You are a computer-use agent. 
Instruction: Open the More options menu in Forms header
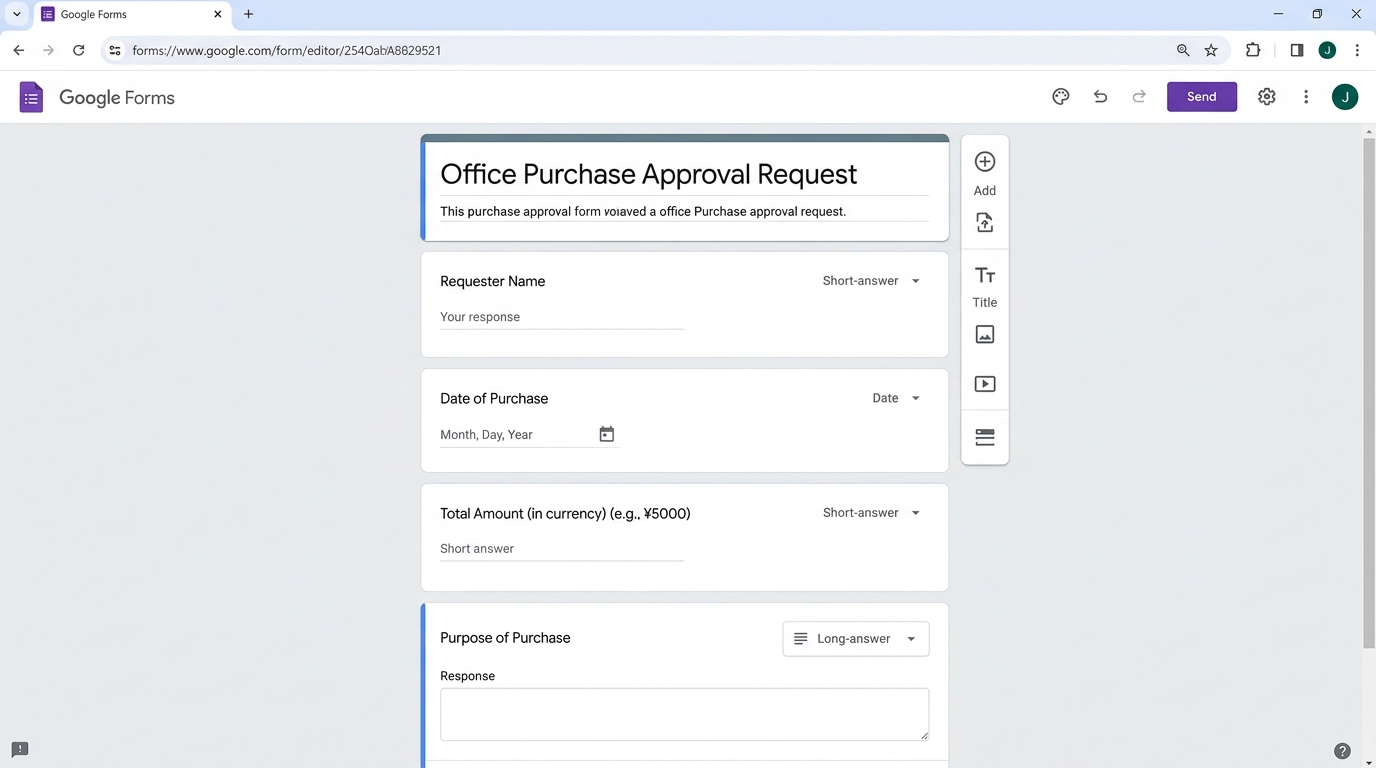click(x=1305, y=97)
